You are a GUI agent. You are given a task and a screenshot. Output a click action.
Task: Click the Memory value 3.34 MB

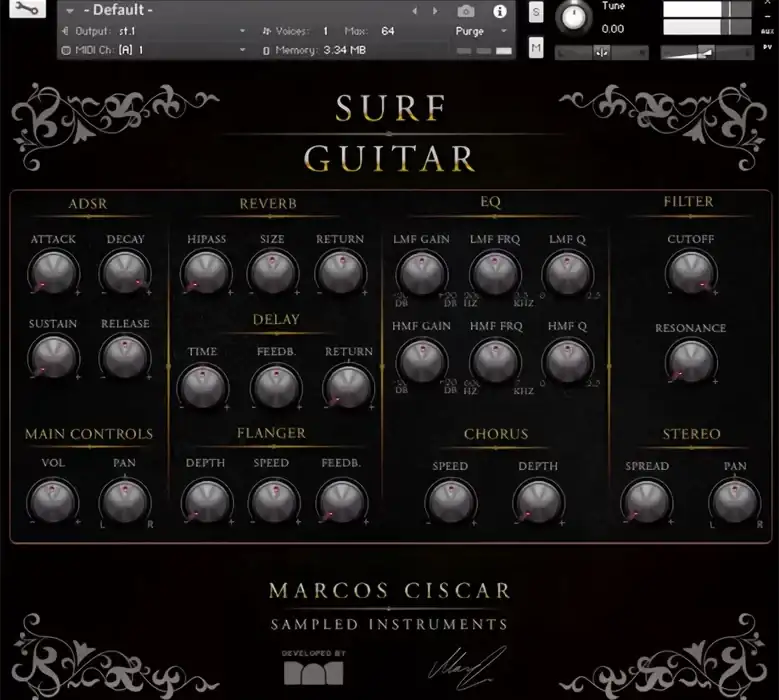tap(345, 50)
